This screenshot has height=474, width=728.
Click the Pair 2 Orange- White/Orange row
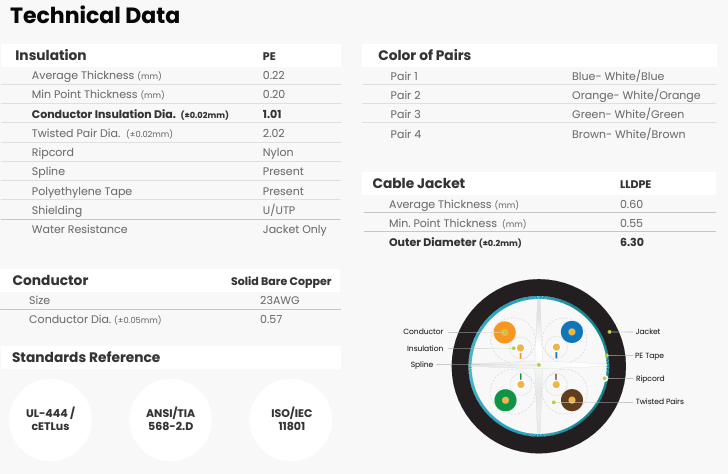coord(540,95)
